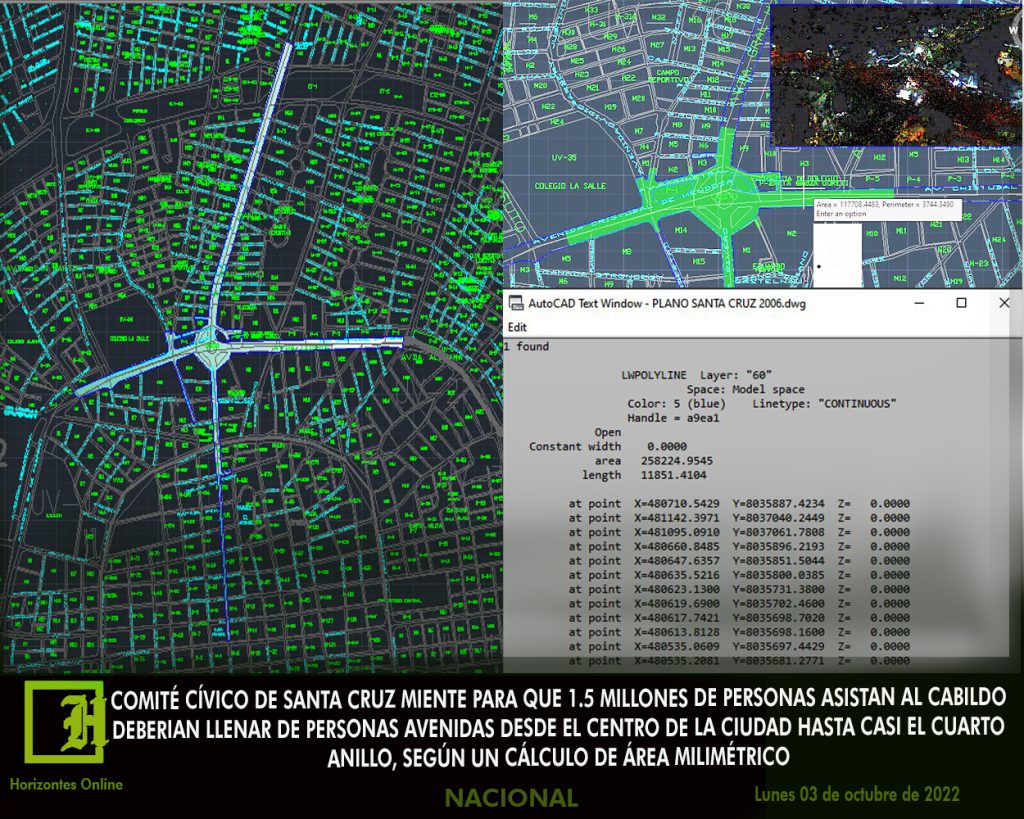Viewport: 1024px width, 819px height.
Task: Click the Area and Perimeter tooltip
Action: [884, 209]
